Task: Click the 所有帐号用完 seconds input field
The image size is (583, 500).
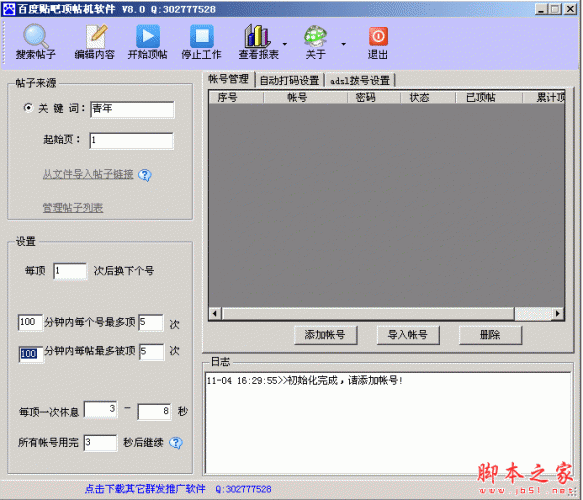Action: click(x=100, y=442)
